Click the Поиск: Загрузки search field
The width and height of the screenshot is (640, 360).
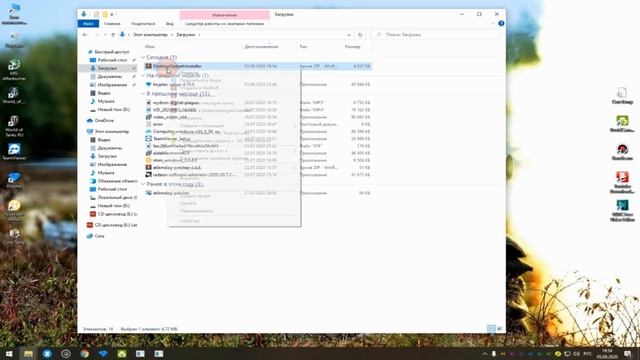[x=436, y=35]
